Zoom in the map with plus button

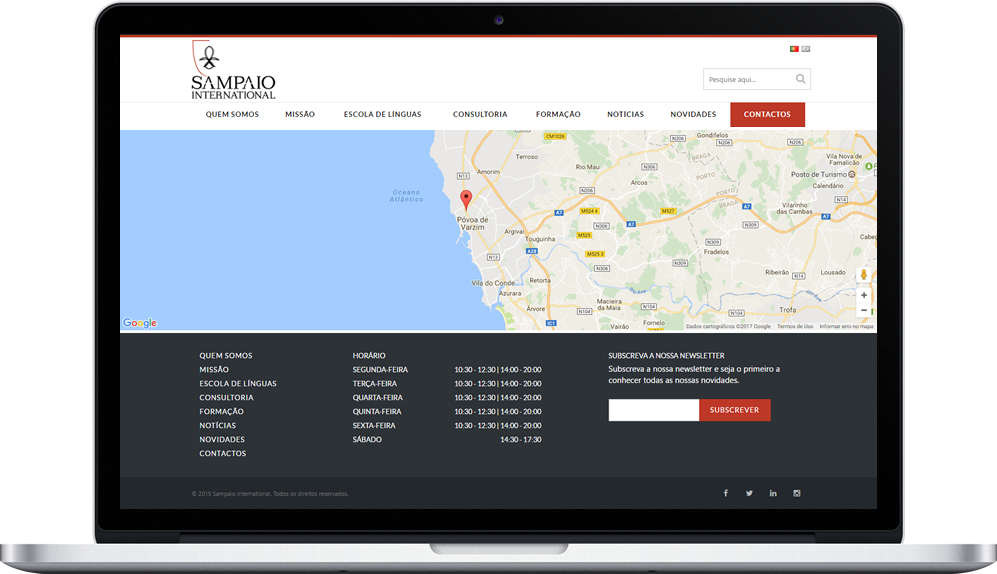point(864,295)
